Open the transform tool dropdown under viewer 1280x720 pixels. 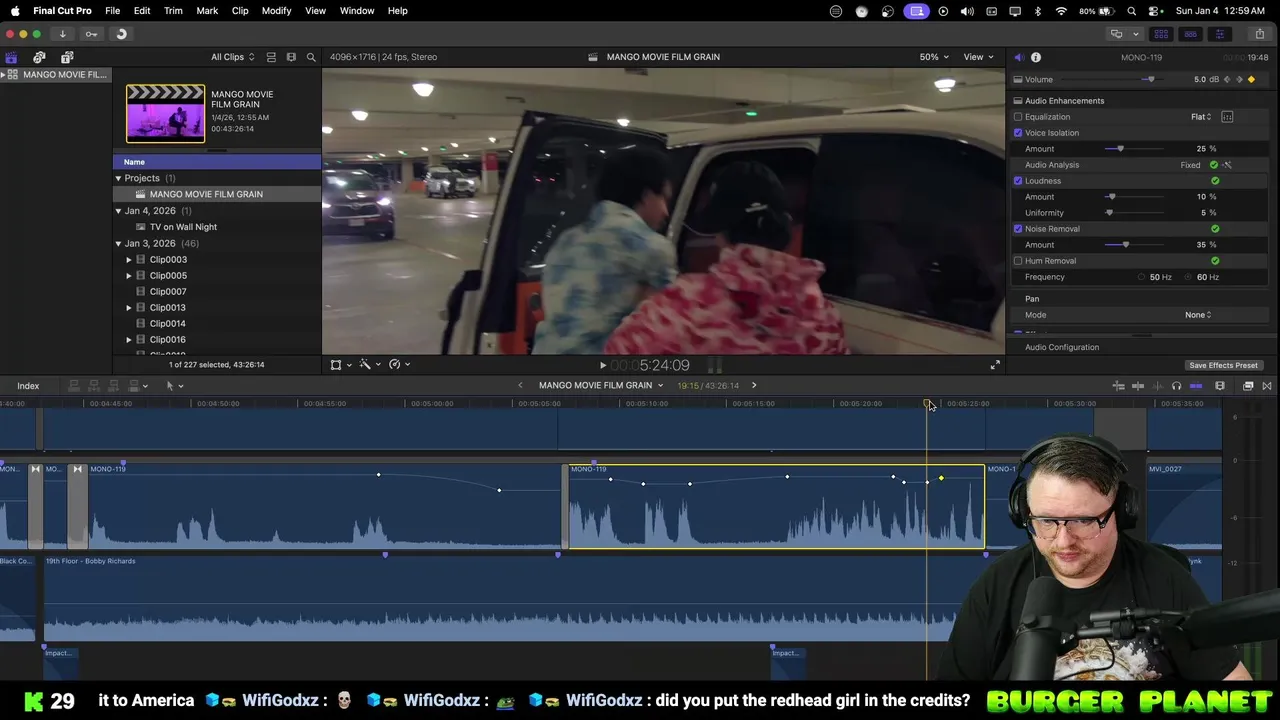click(x=341, y=365)
